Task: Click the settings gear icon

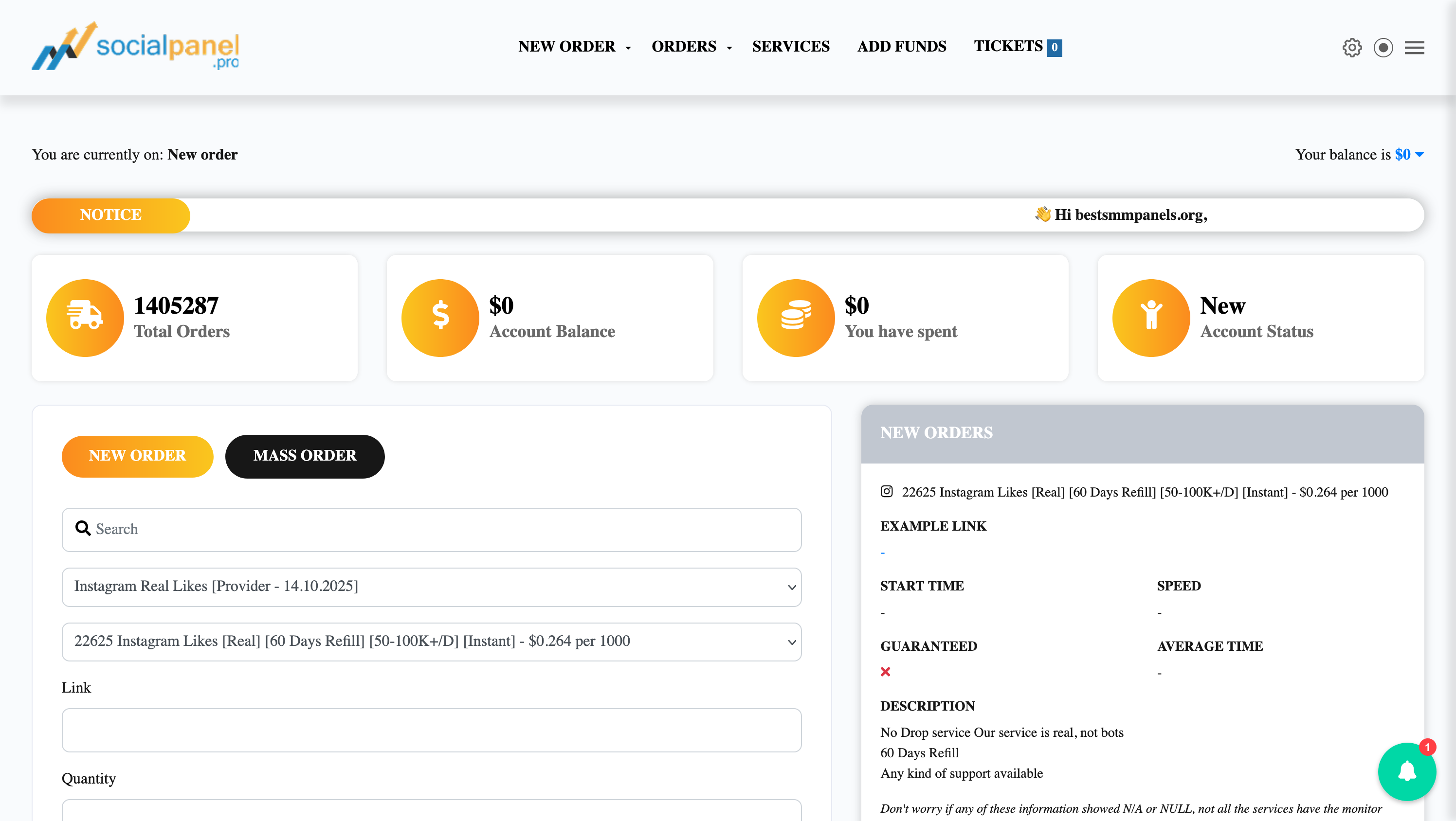Action: (1351, 48)
